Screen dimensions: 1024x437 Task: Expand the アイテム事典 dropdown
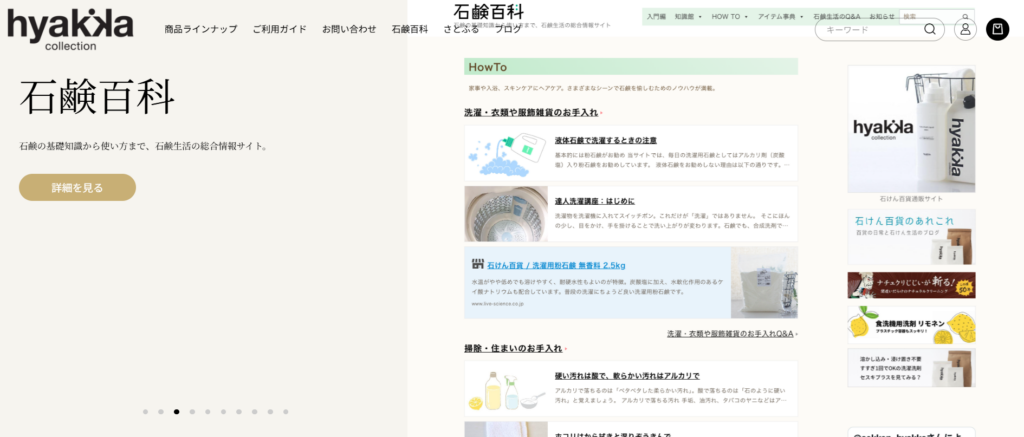tap(780, 16)
